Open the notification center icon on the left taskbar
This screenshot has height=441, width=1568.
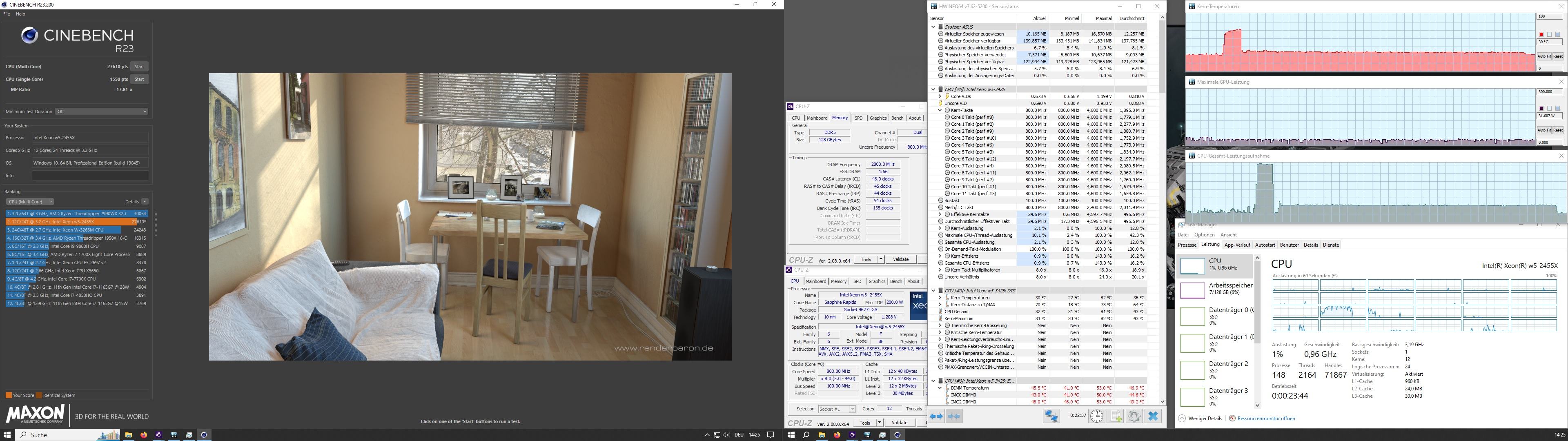[x=771, y=435]
